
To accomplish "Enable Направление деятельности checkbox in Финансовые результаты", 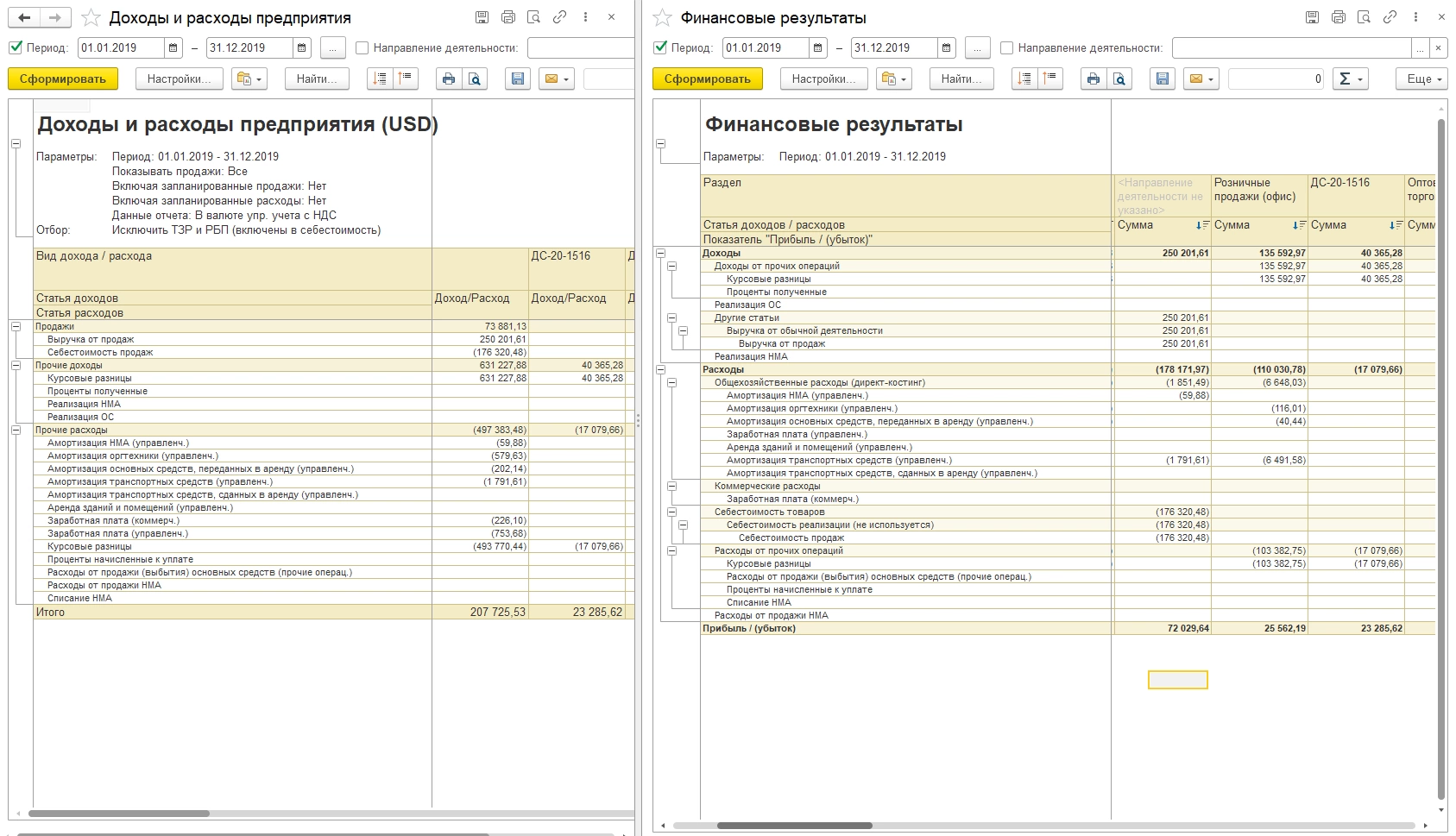I will 1006,48.
